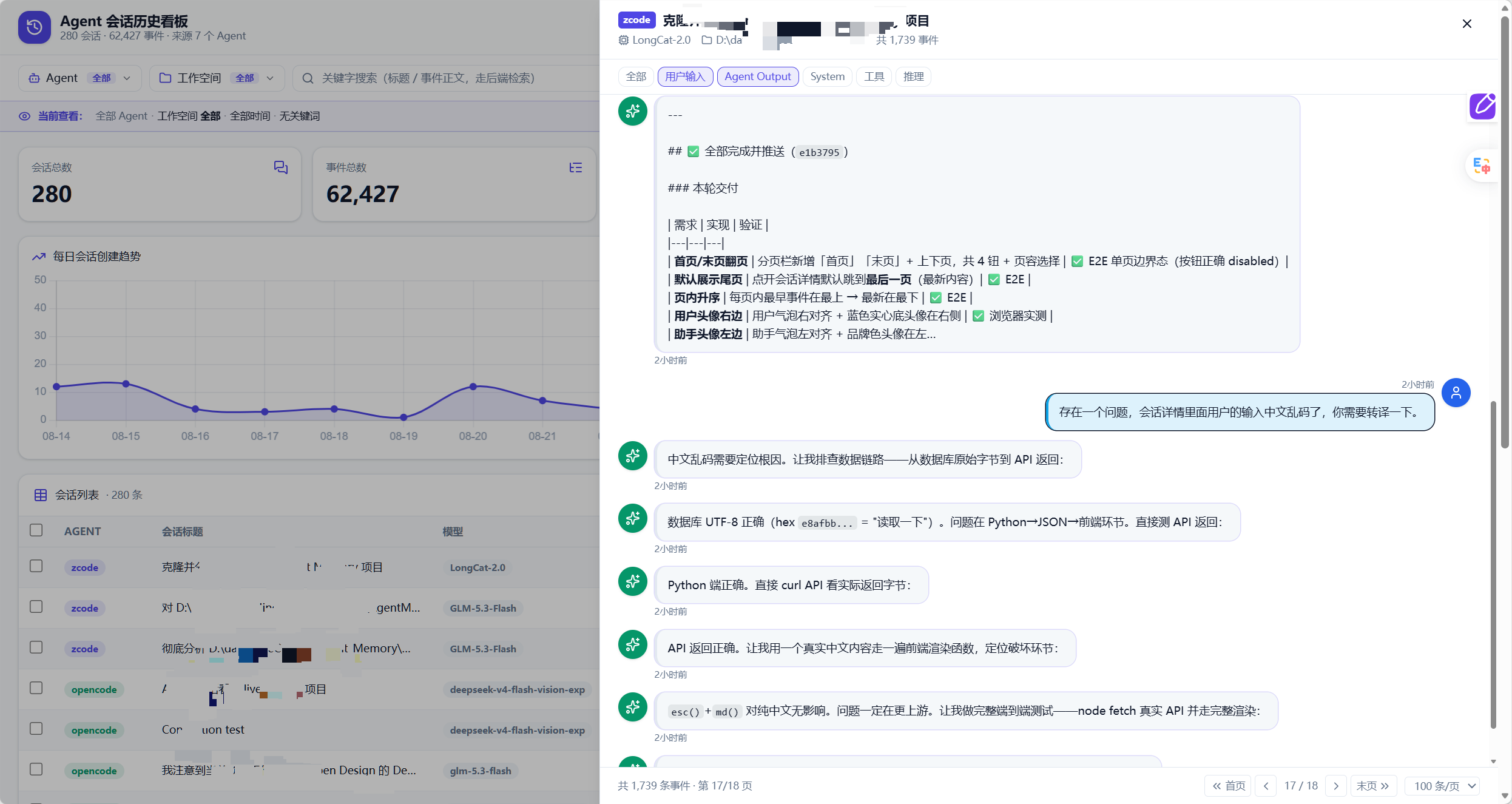Screen dimensions: 1512x804
Task: Click the robot icon in Agent filter
Action: pyautogui.click(x=35, y=78)
